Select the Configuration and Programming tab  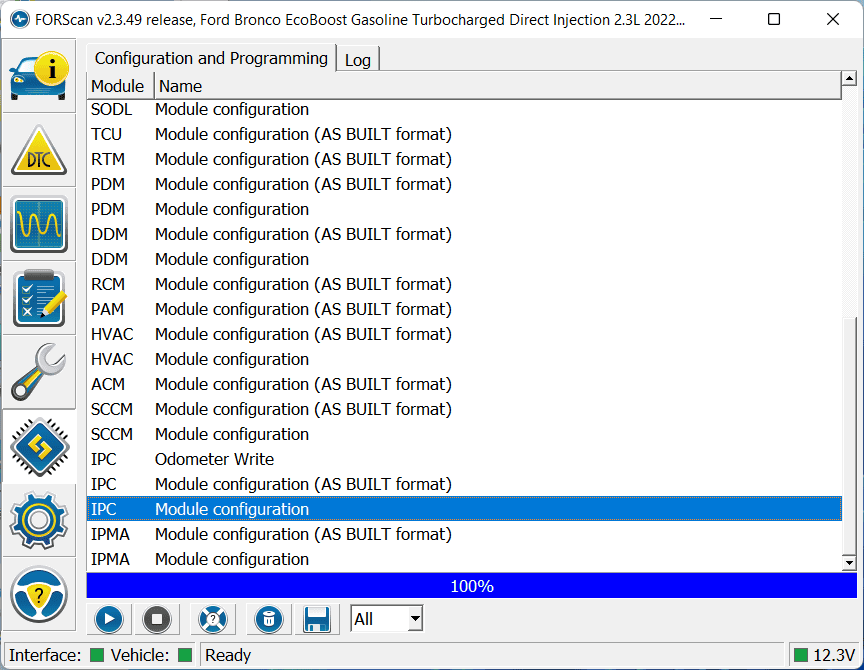[211, 58]
